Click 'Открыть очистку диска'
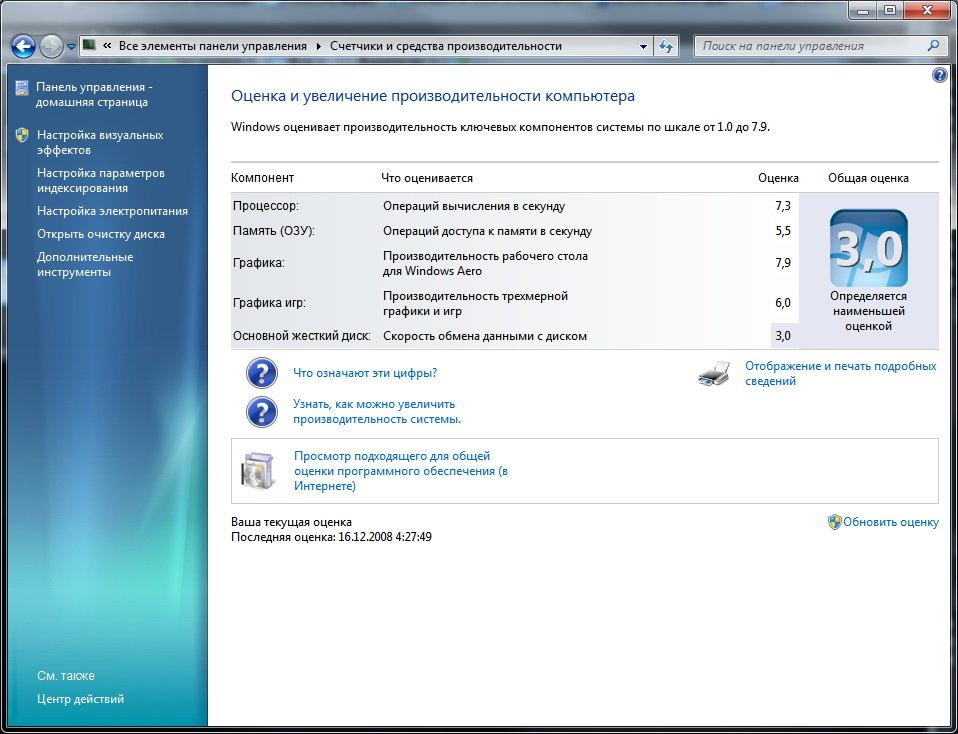The height and width of the screenshot is (734, 958). tap(101, 234)
